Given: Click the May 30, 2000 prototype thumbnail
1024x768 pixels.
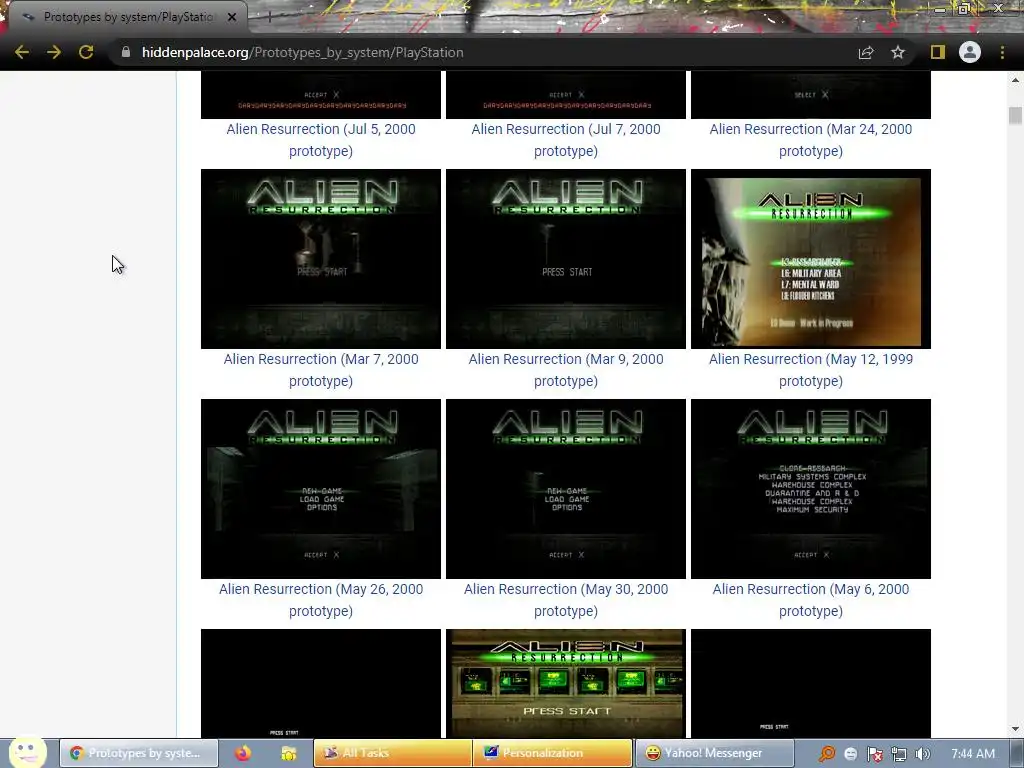Looking at the screenshot, I should click(566, 488).
